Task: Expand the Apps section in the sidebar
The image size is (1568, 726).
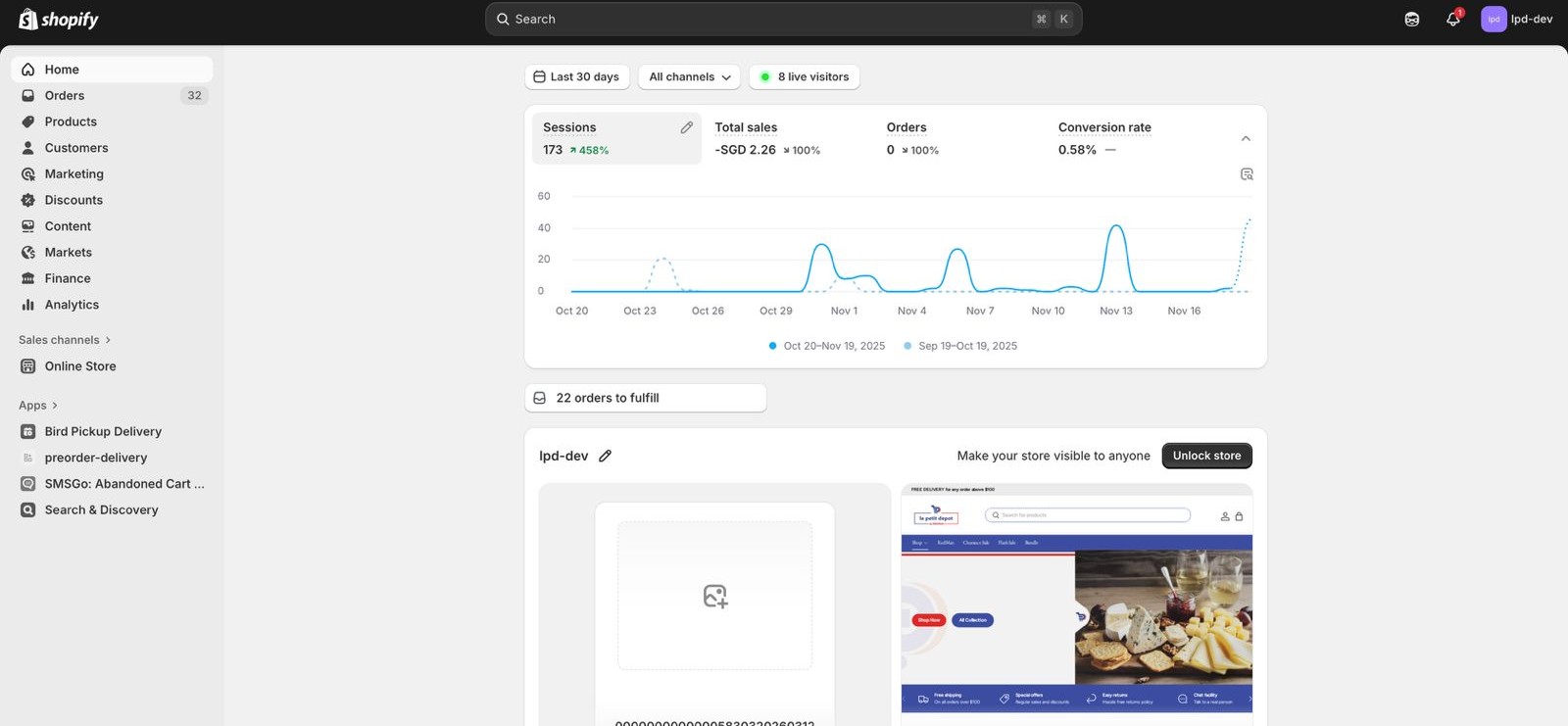Action: (38, 406)
